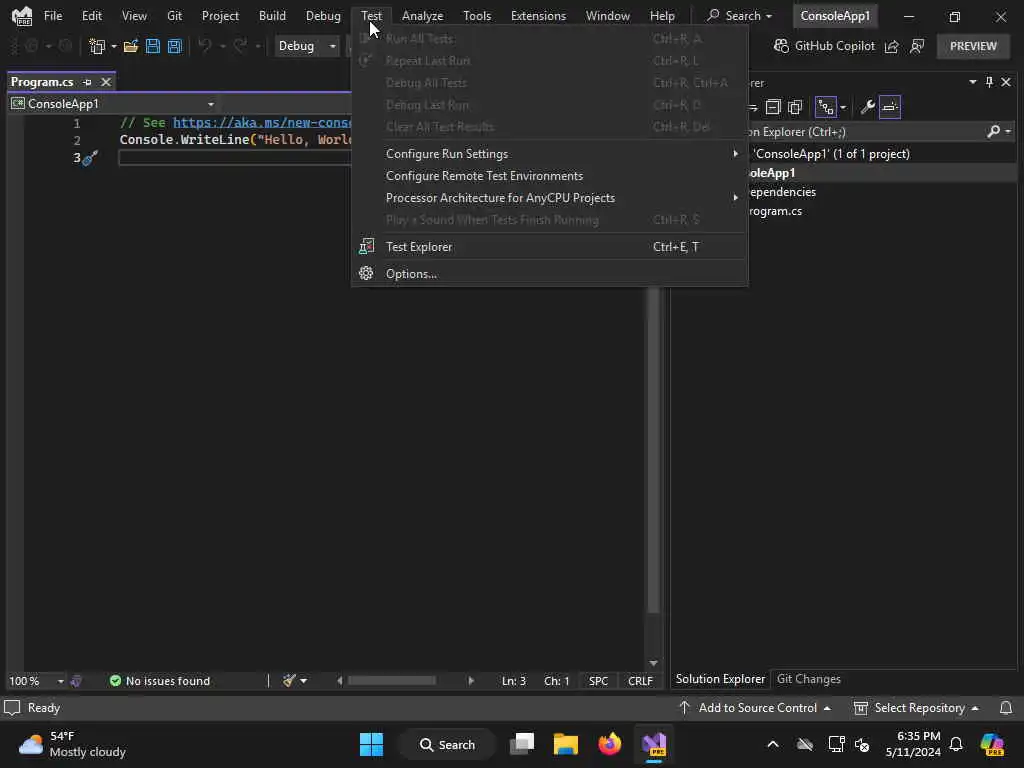The image size is (1024, 768).
Task: Open the Solution Explorer search options dropdown
Action: (x=1008, y=132)
